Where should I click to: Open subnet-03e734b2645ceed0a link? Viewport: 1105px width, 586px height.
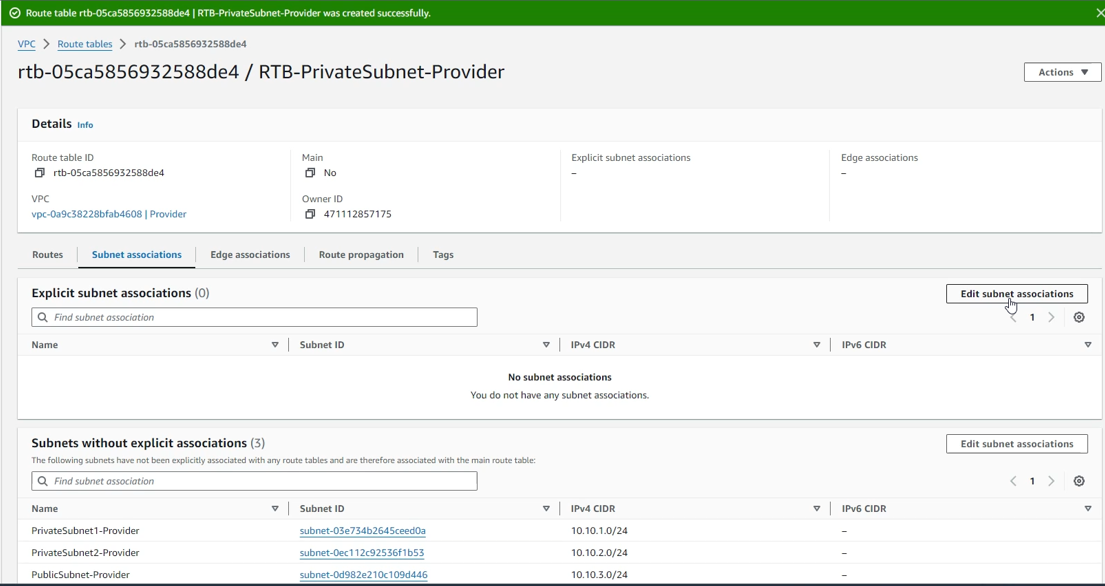coord(362,531)
